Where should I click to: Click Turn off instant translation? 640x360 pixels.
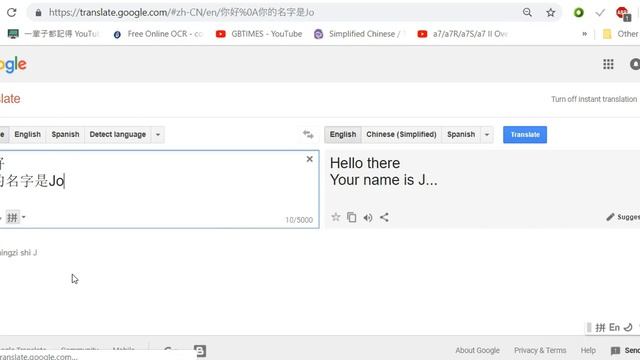point(594,99)
